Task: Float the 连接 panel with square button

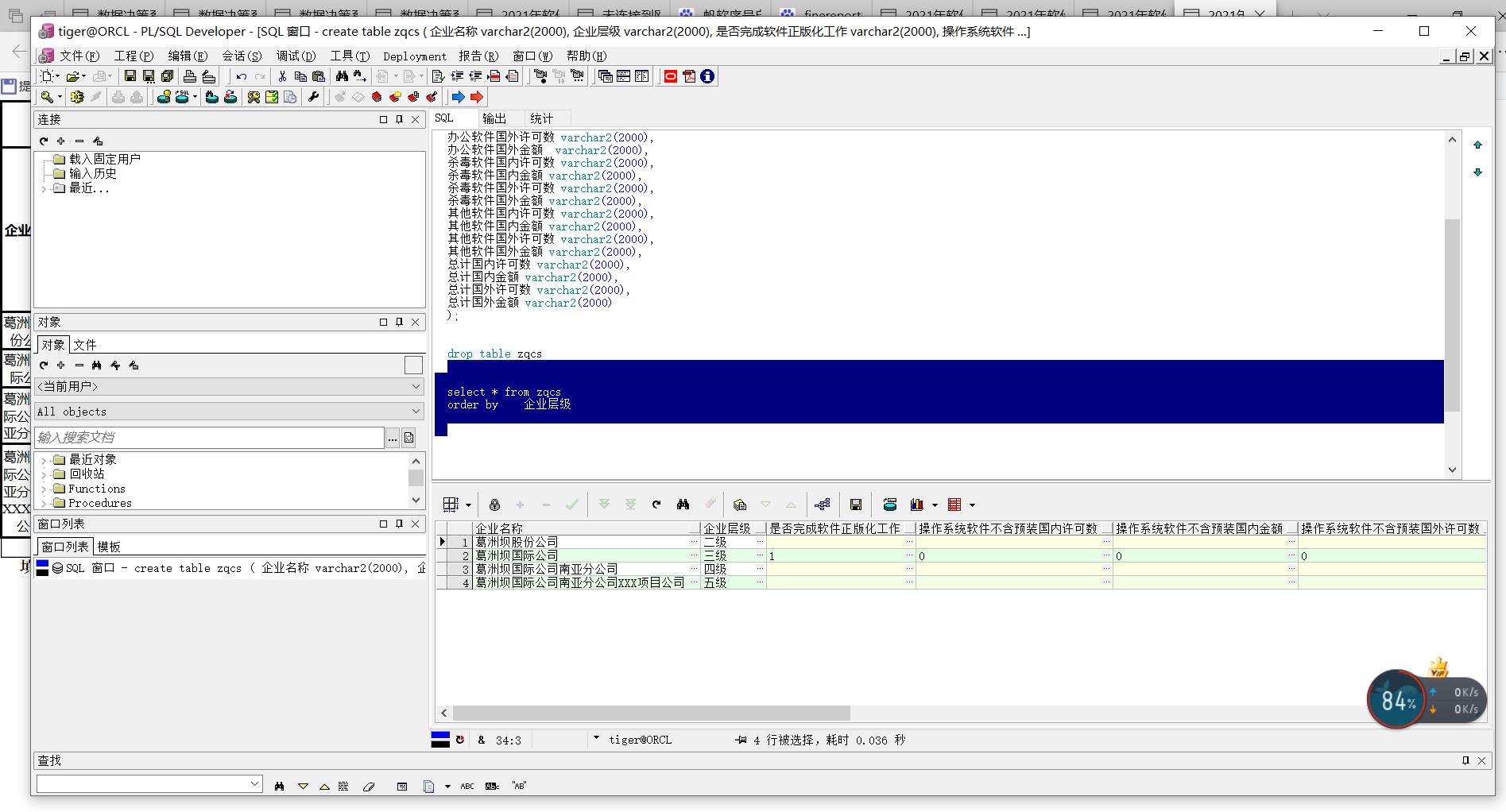Action: click(383, 119)
